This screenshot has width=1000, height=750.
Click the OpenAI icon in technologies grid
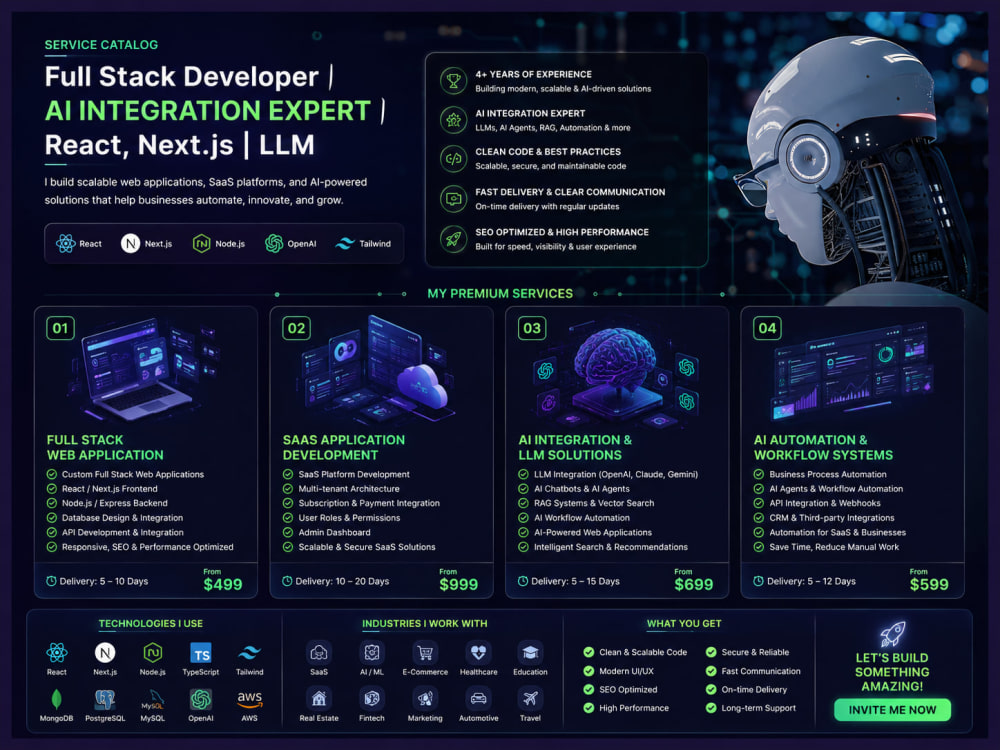tap(201, 700)
